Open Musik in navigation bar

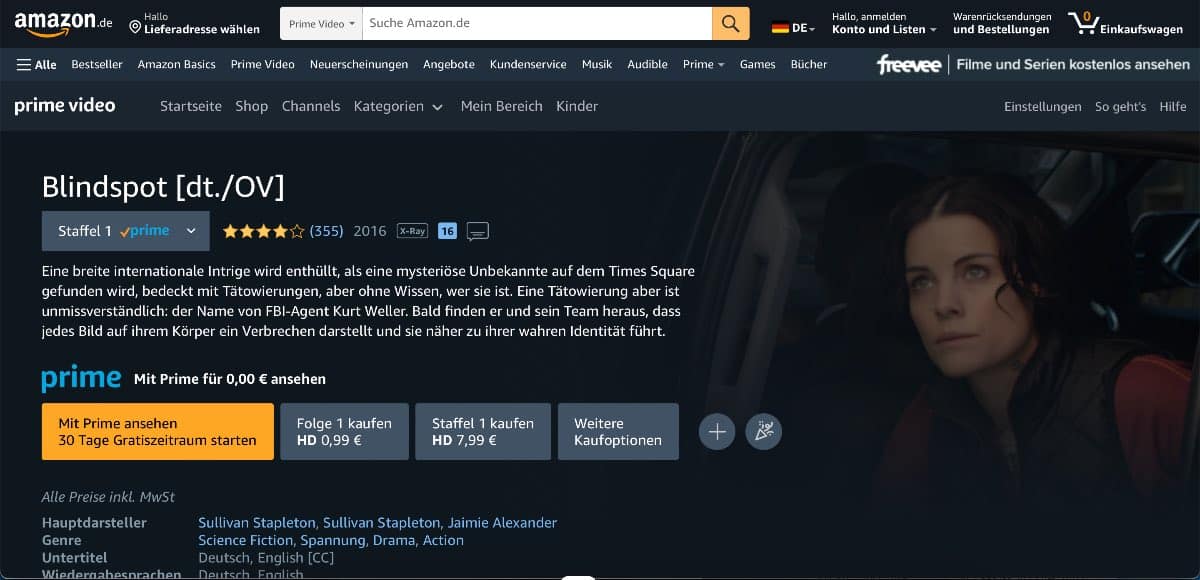click(x=597, y=64)
